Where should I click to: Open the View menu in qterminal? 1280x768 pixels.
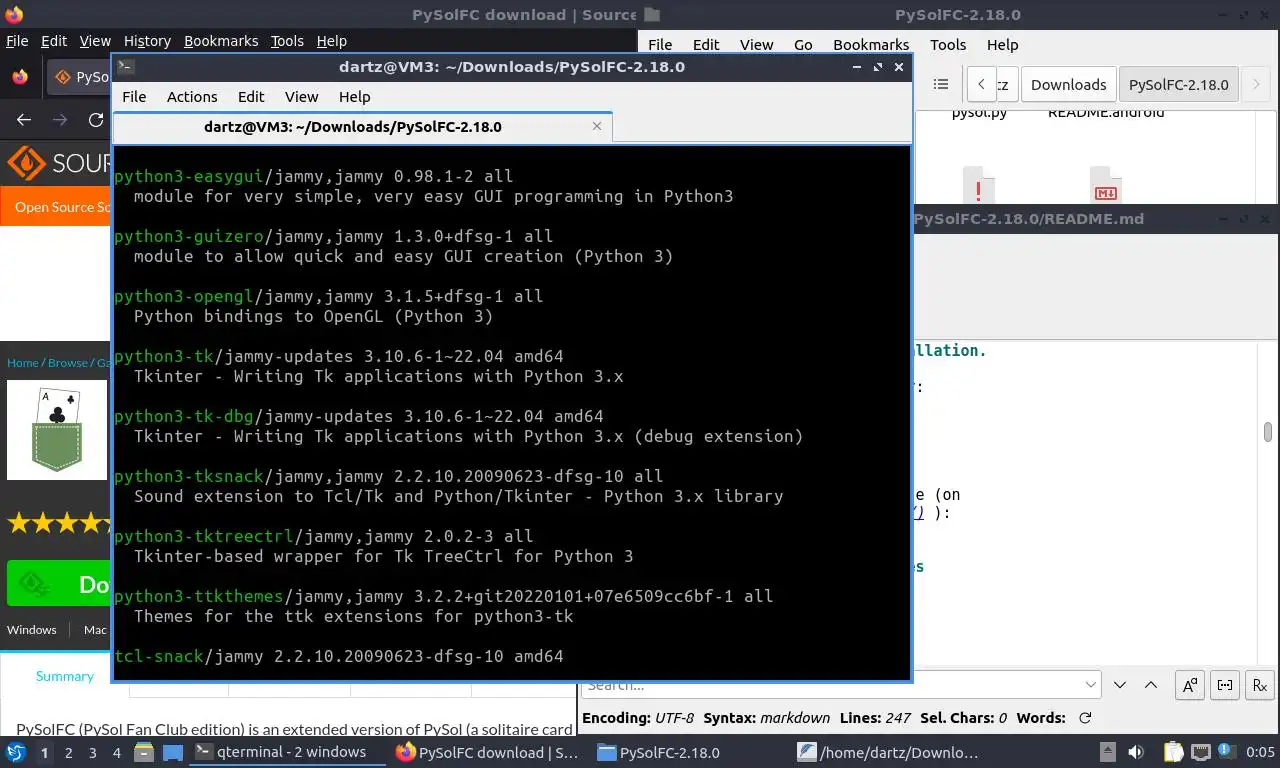(x=301, y=97)
